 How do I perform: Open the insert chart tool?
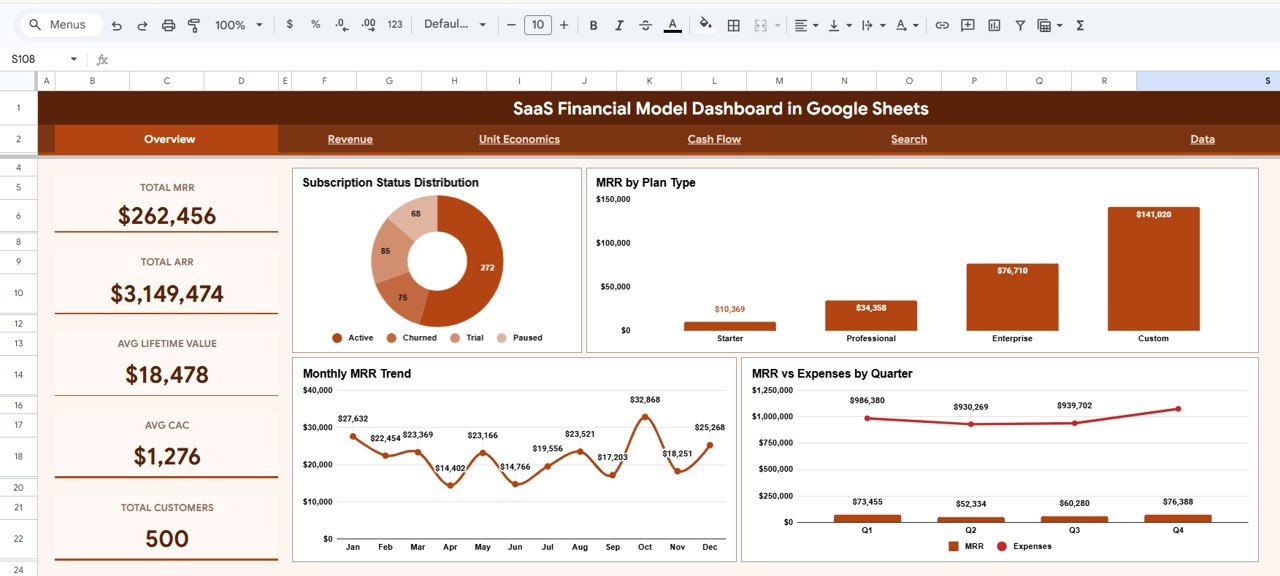(x=993, y=24)
